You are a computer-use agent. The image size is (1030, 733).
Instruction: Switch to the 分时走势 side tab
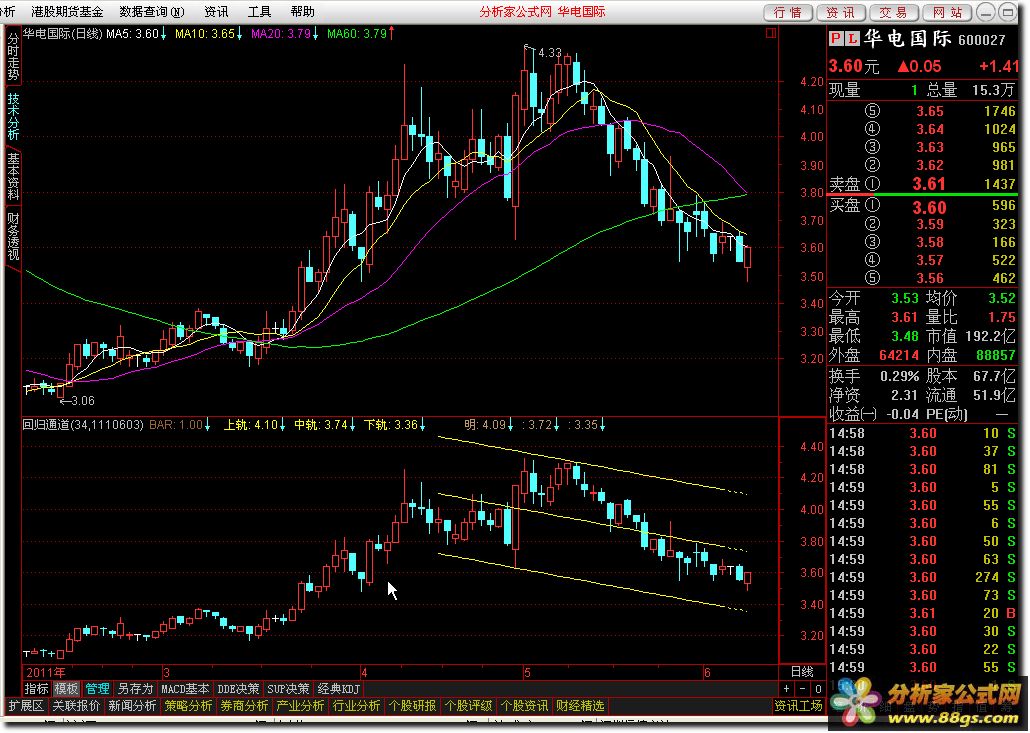[13, 56]
